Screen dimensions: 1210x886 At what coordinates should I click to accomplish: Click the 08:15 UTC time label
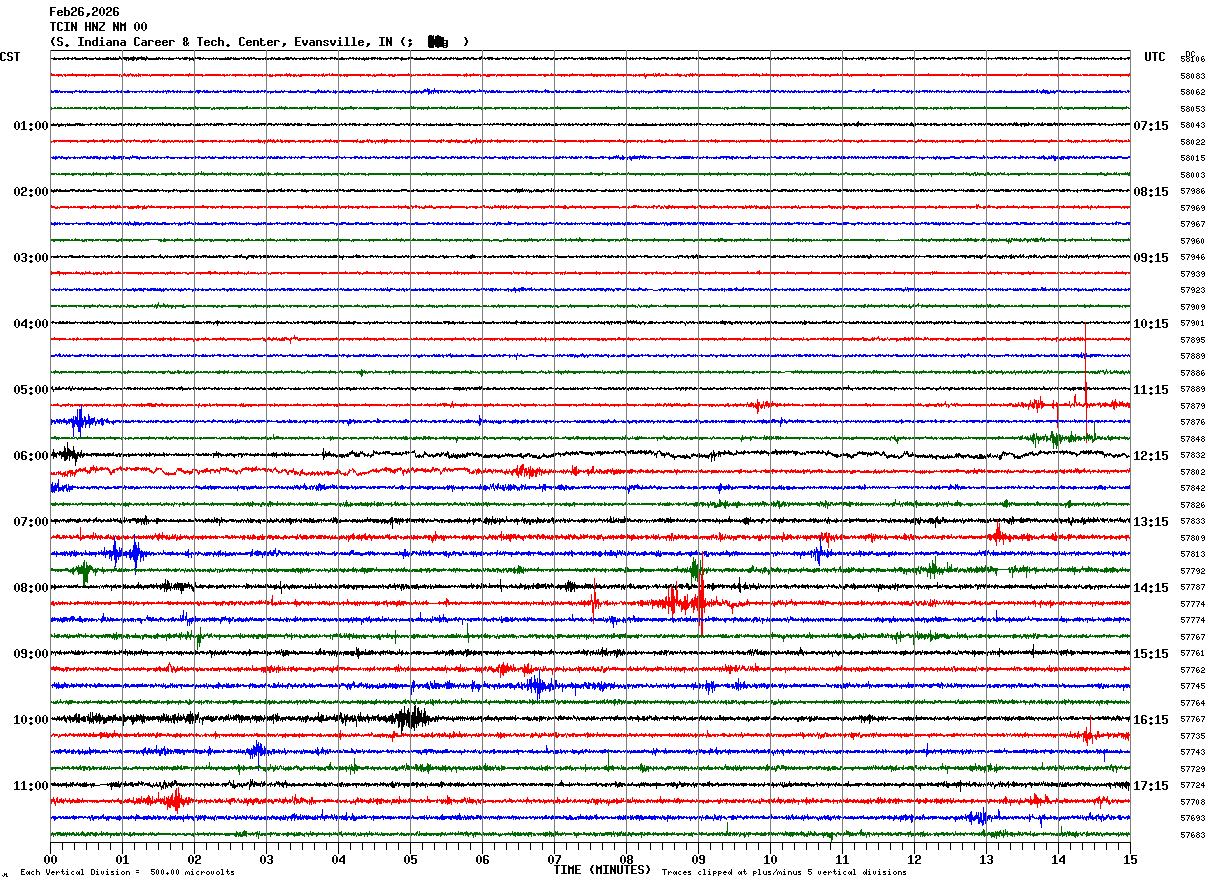(x=1151, y=192)
